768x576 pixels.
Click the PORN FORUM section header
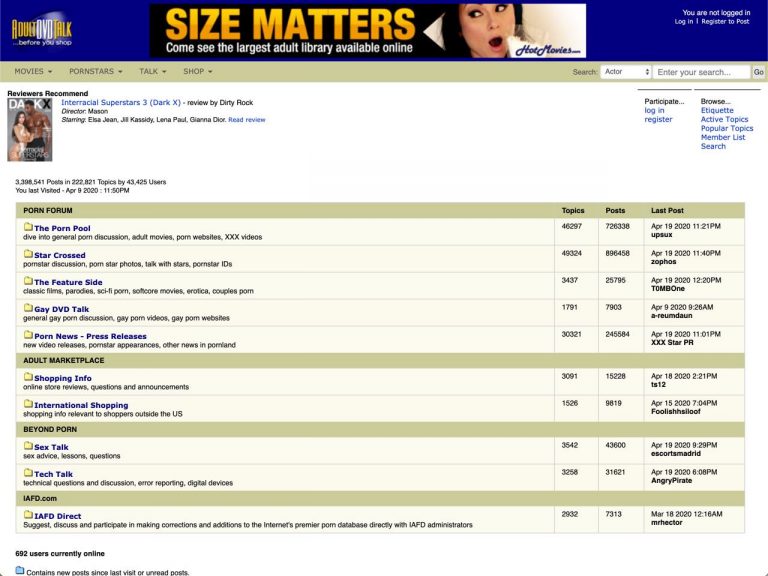(x=48, y=211)
